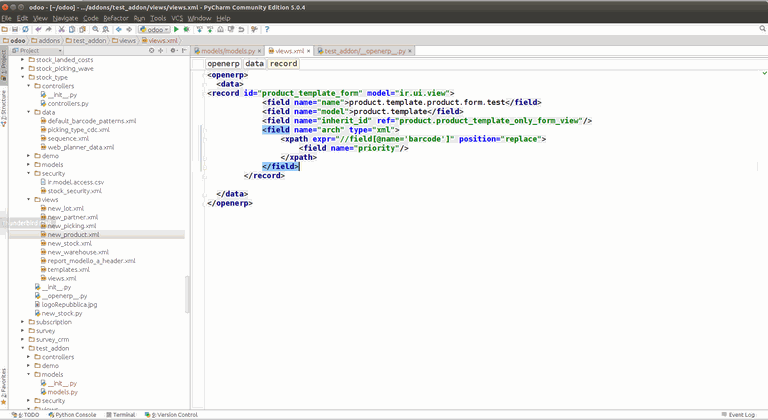Click the Paste toolbar icon
Viewport: 768px width, 420px height.
(82, 29)
